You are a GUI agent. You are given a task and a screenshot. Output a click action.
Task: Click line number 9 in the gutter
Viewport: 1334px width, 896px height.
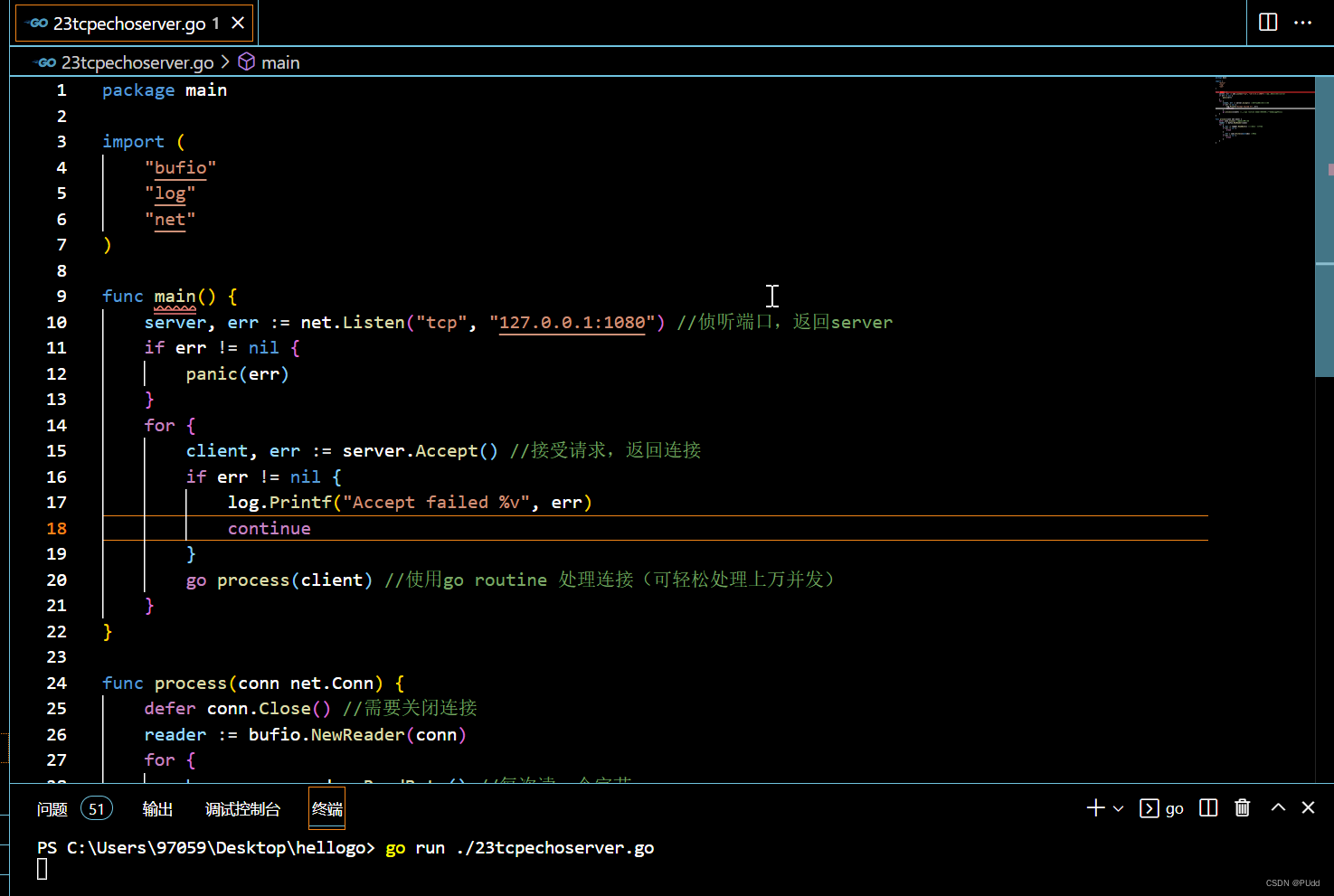[61, 297]
